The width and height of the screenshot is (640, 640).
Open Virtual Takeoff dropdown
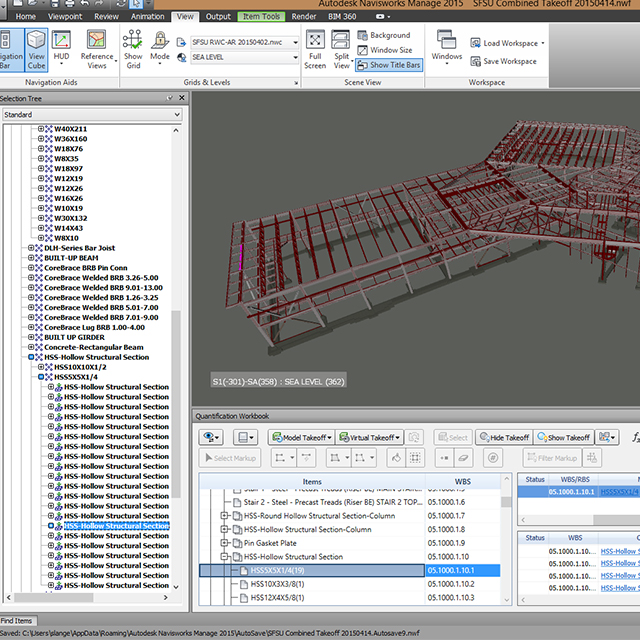(x=369, y=438)
